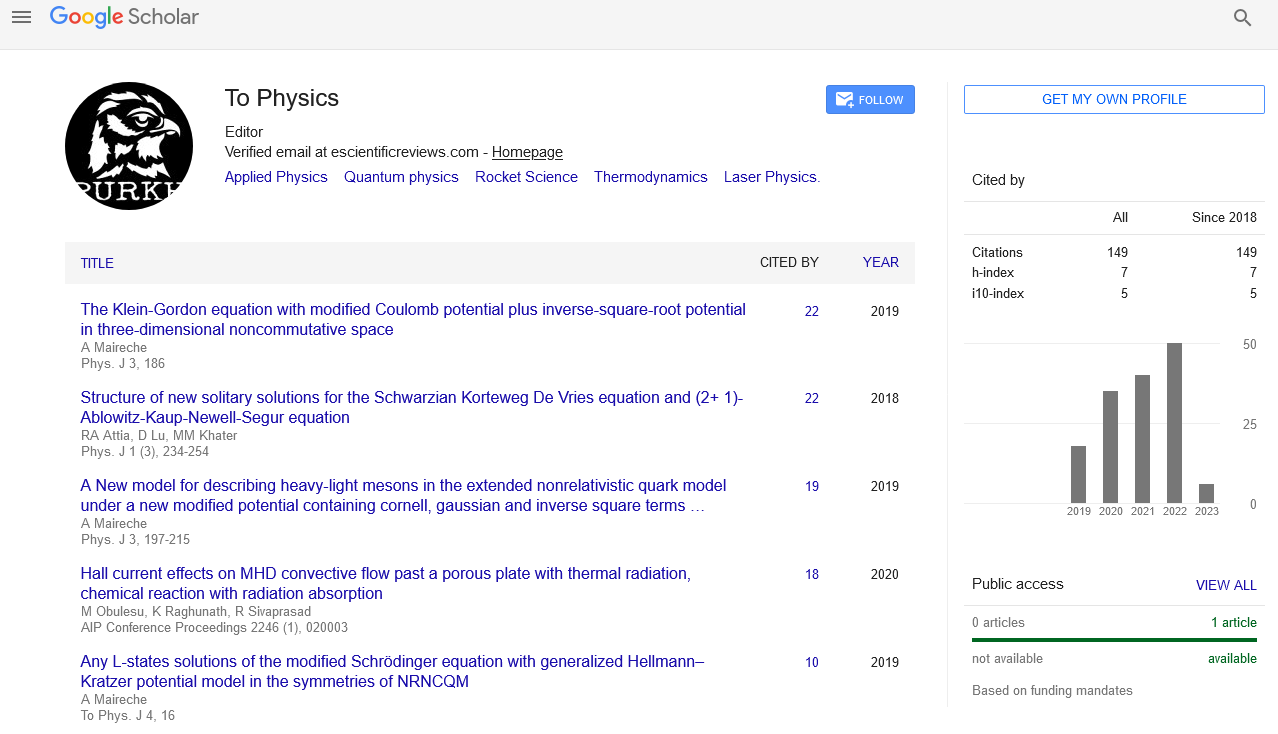The width and height of the screenshot is (1278, 734).
Task: Select the Laser Physics interest
Action: 772,177
